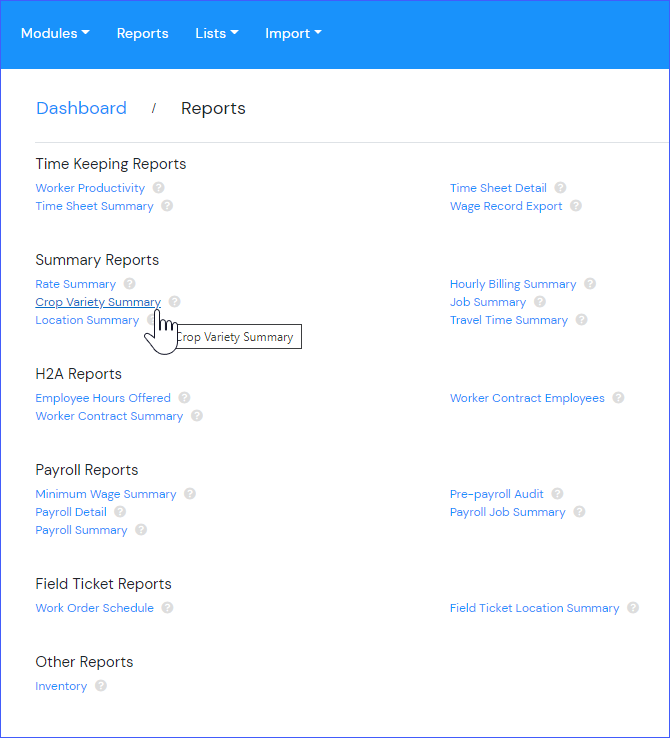This screenshot has width=670, height=738.
Task: Click help icon beside Travel Time Summary
Action: coord(582,320)
